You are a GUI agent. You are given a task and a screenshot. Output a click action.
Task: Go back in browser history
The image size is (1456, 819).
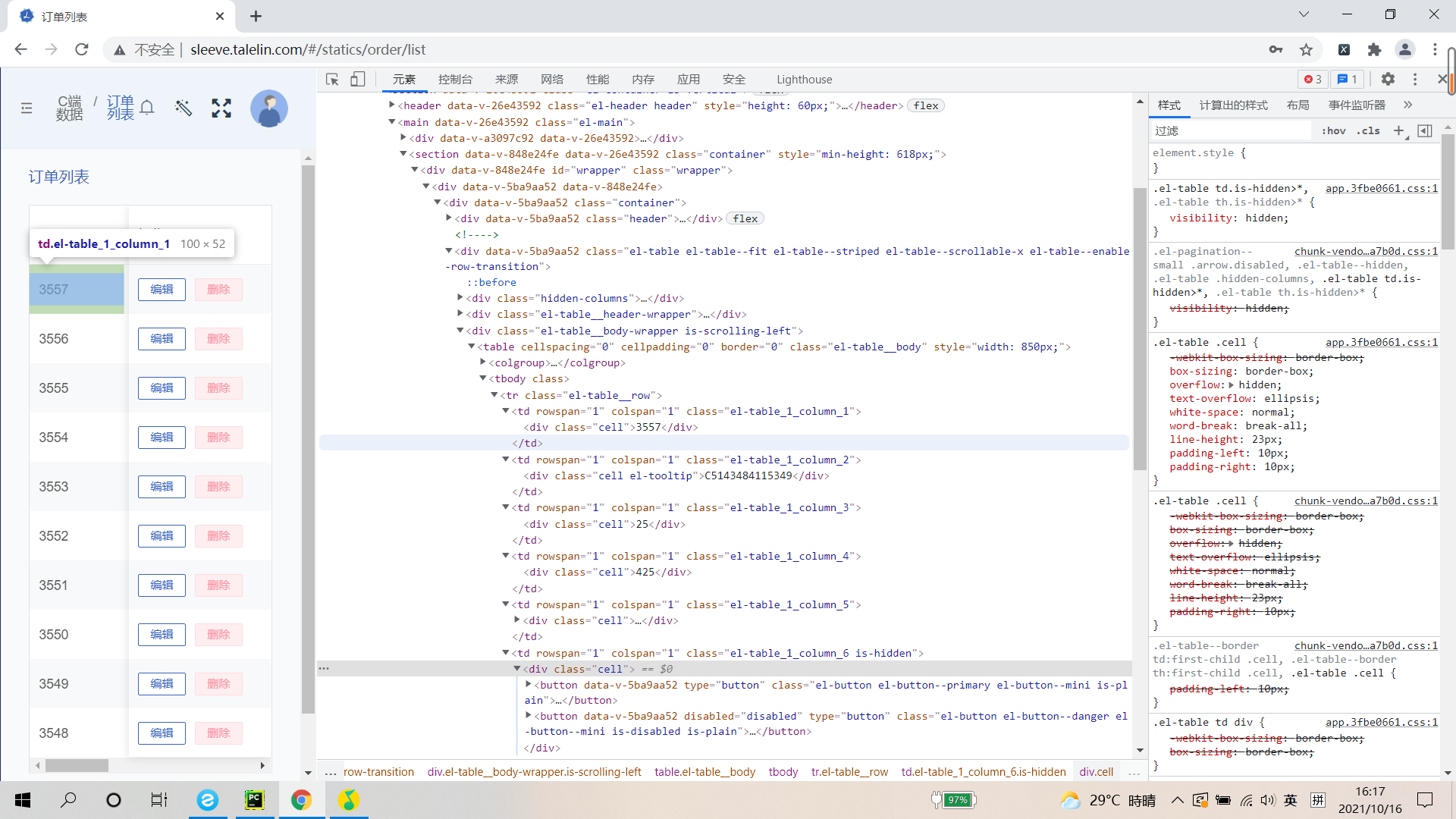[x=20, y=49]
